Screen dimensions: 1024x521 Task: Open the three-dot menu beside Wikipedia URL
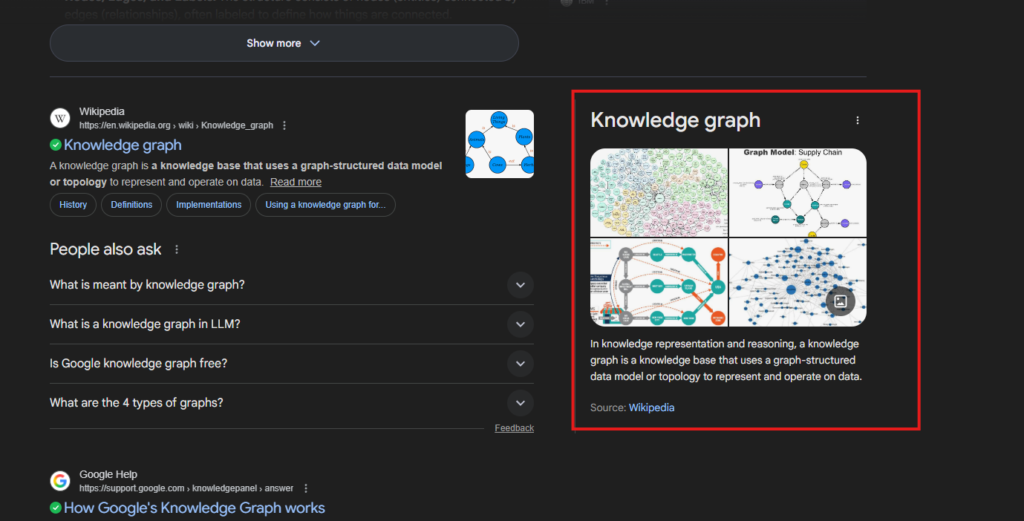(285, 126)
